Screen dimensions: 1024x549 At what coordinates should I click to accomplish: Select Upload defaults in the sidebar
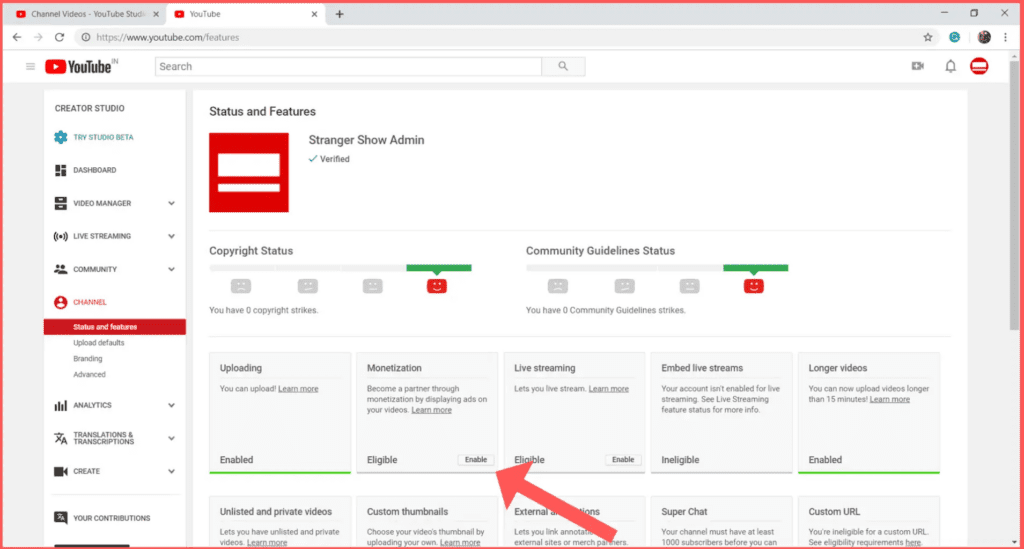click(x=98, y=343)
